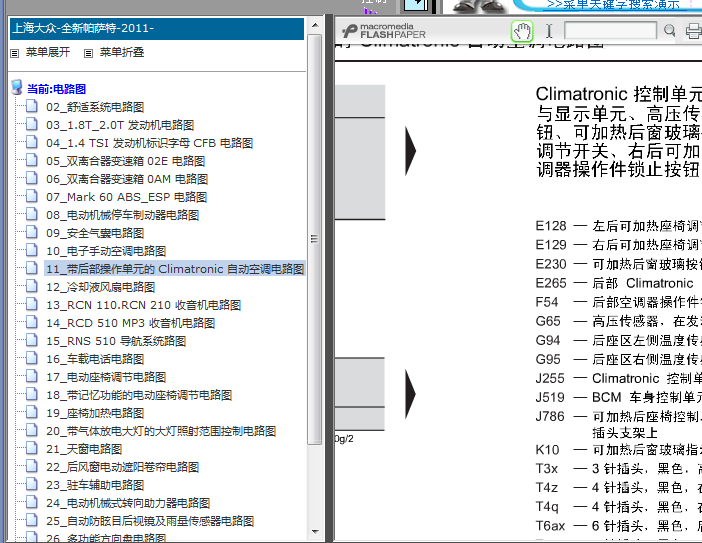Open 07_Mark 60 ABS_ESP 电路图
This screenshot has width=702, height=543.
[126, 197]
